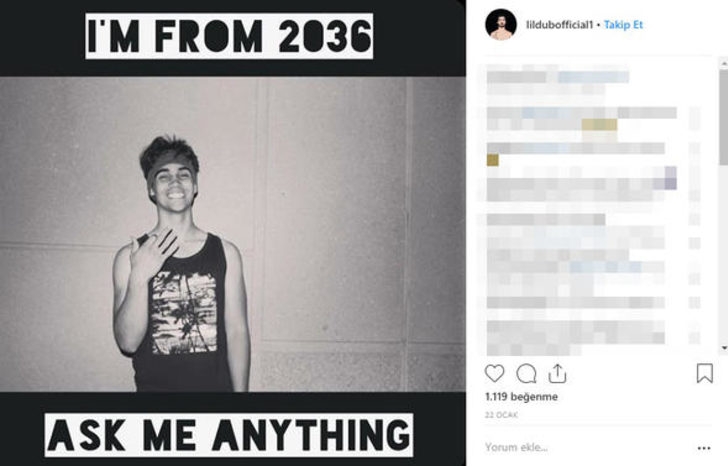Save post with the bookmark icon
Image resolution: width=728 pixels, height=466 pixels.
[x=704, y=373]
